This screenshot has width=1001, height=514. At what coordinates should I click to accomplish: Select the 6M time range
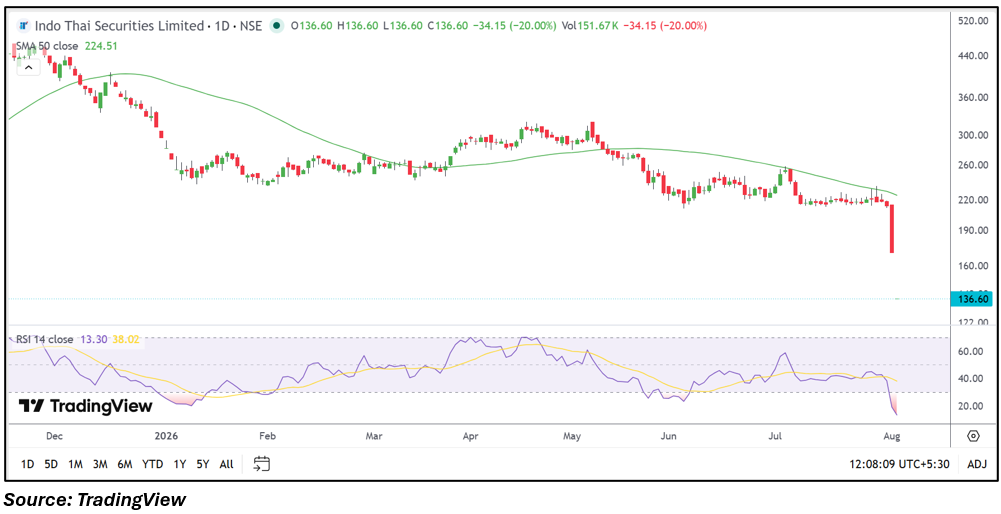tap(124, 464)
